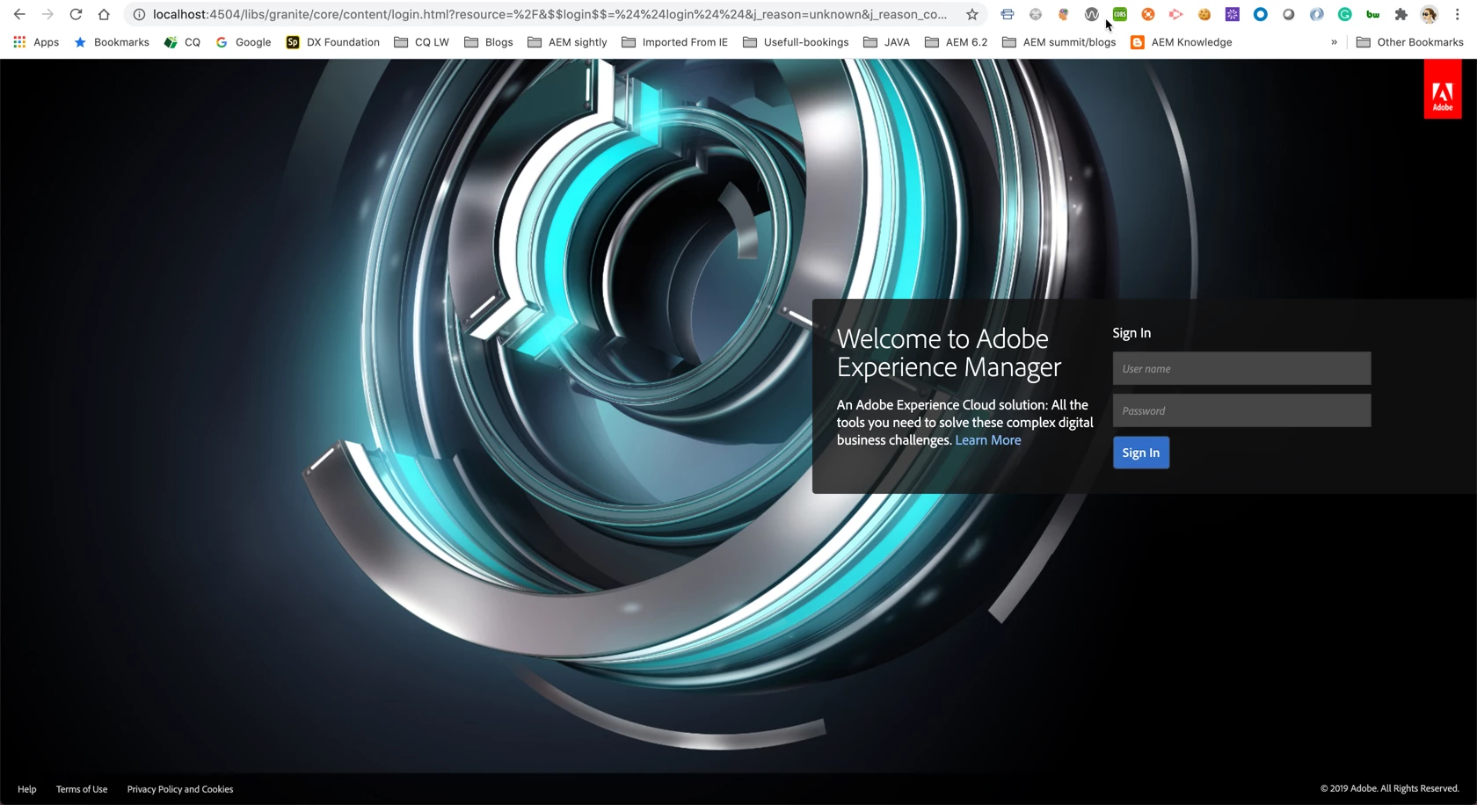Focus the Password field
Screen dimensions: 1477x812
point(1241,410)
